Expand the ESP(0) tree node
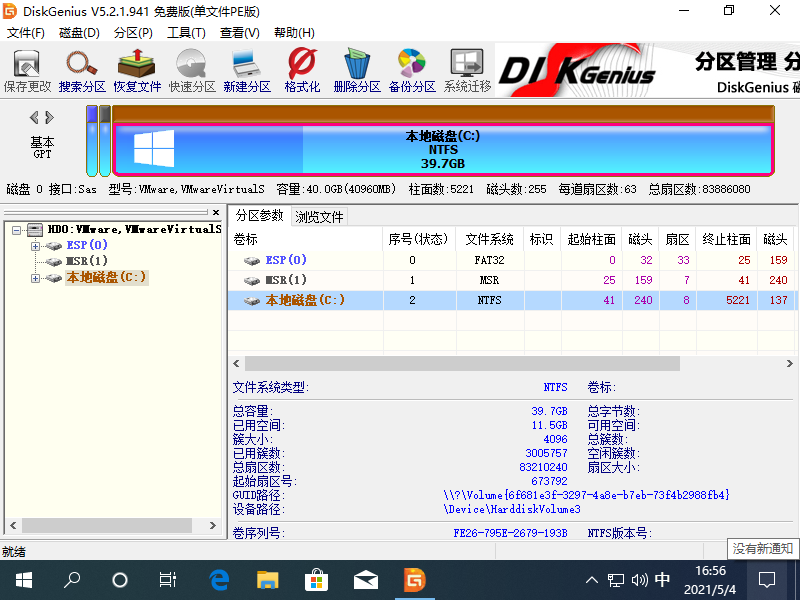 coord(36,246)
